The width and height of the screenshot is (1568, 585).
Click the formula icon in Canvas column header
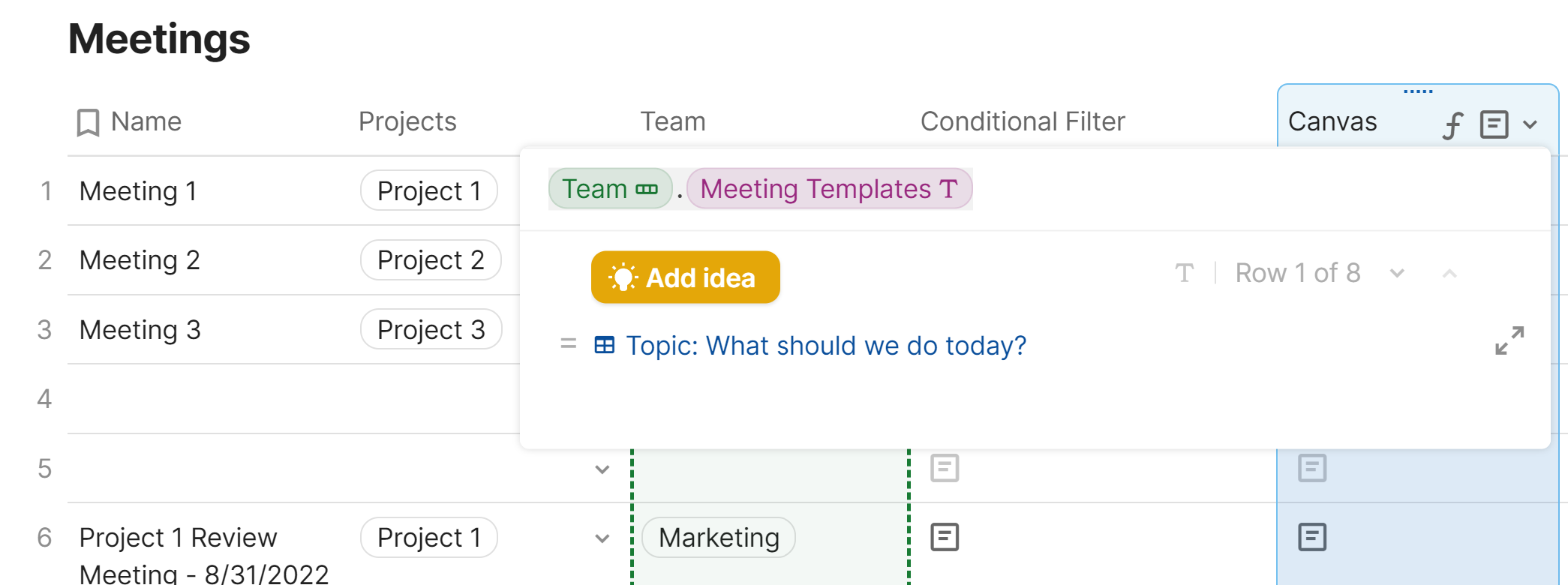[x=1453, y=124]
